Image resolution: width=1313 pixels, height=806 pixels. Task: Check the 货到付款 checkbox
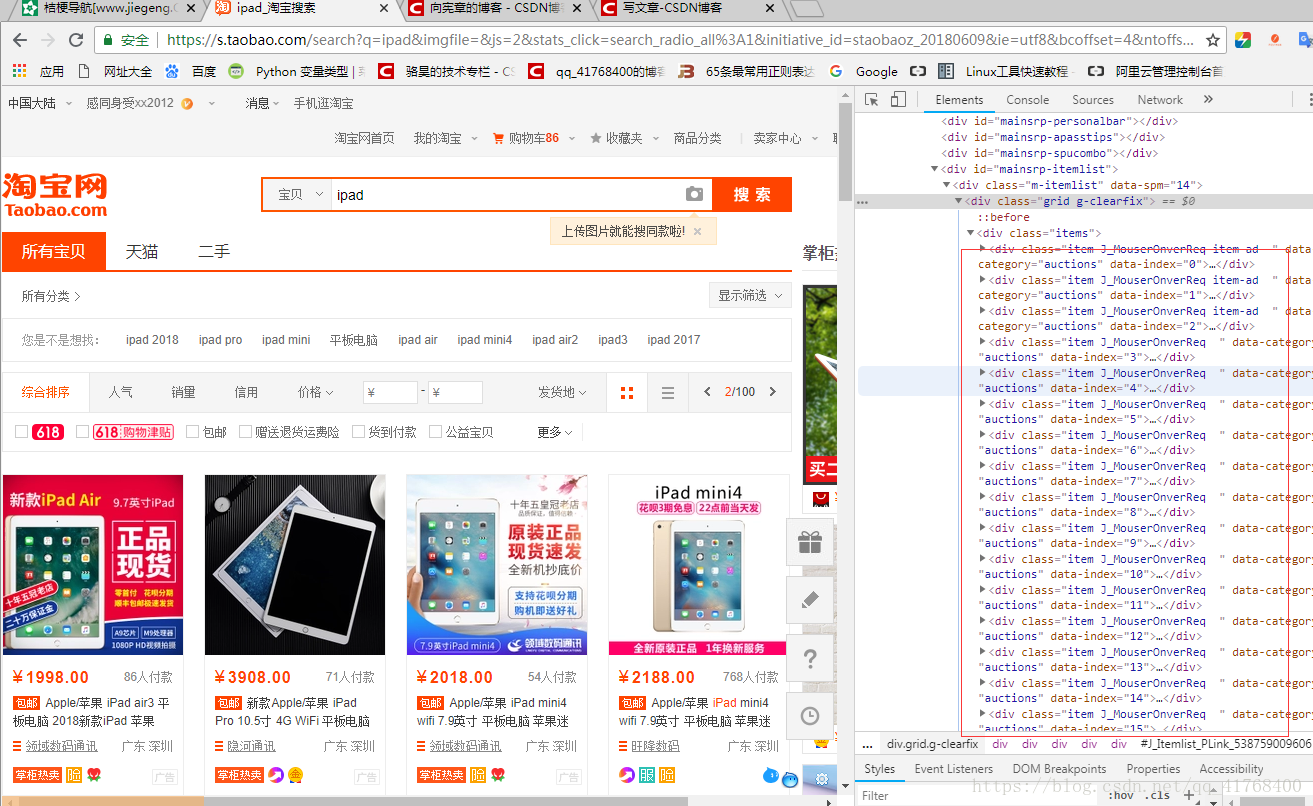(358, 432)
